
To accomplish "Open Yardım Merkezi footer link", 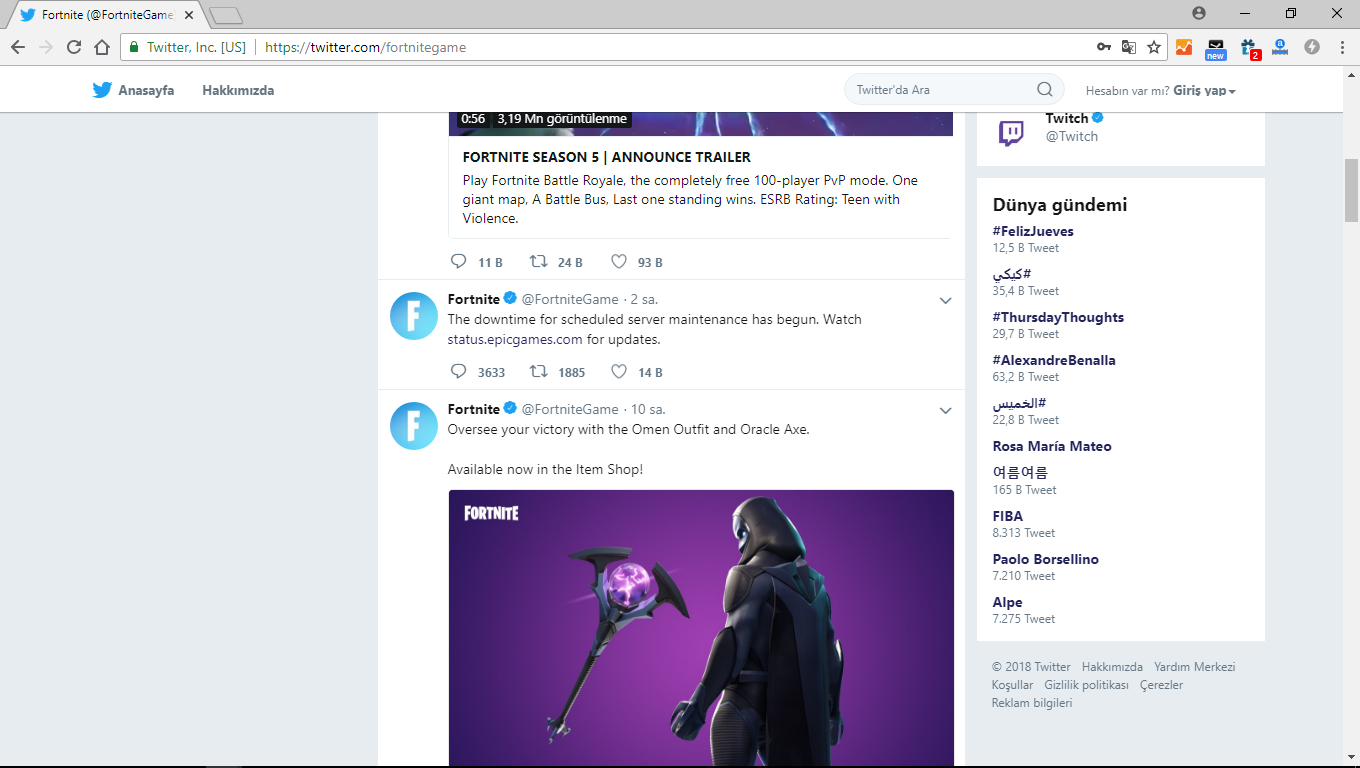I will coord(1195,667).
